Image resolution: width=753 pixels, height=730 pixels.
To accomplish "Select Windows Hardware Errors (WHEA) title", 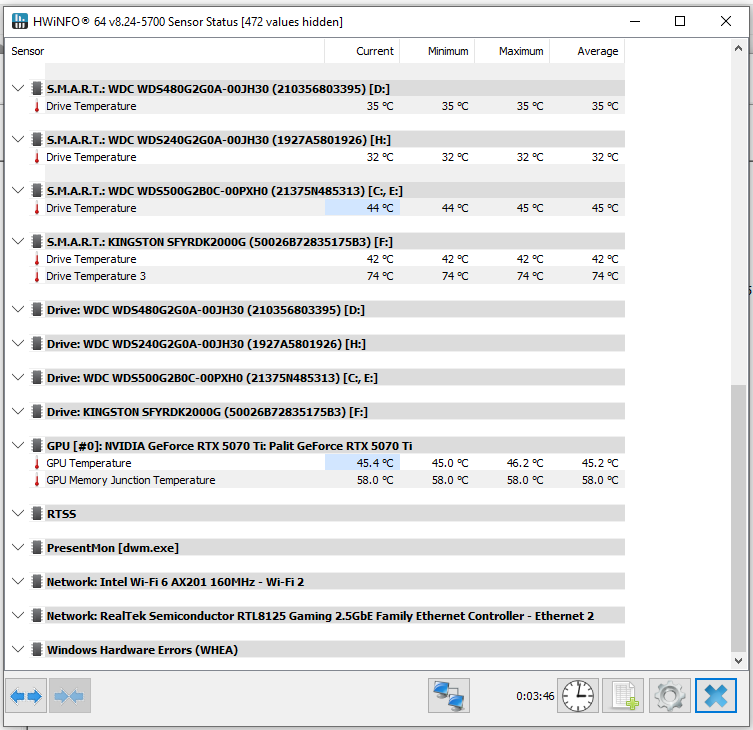I will 142,650.
